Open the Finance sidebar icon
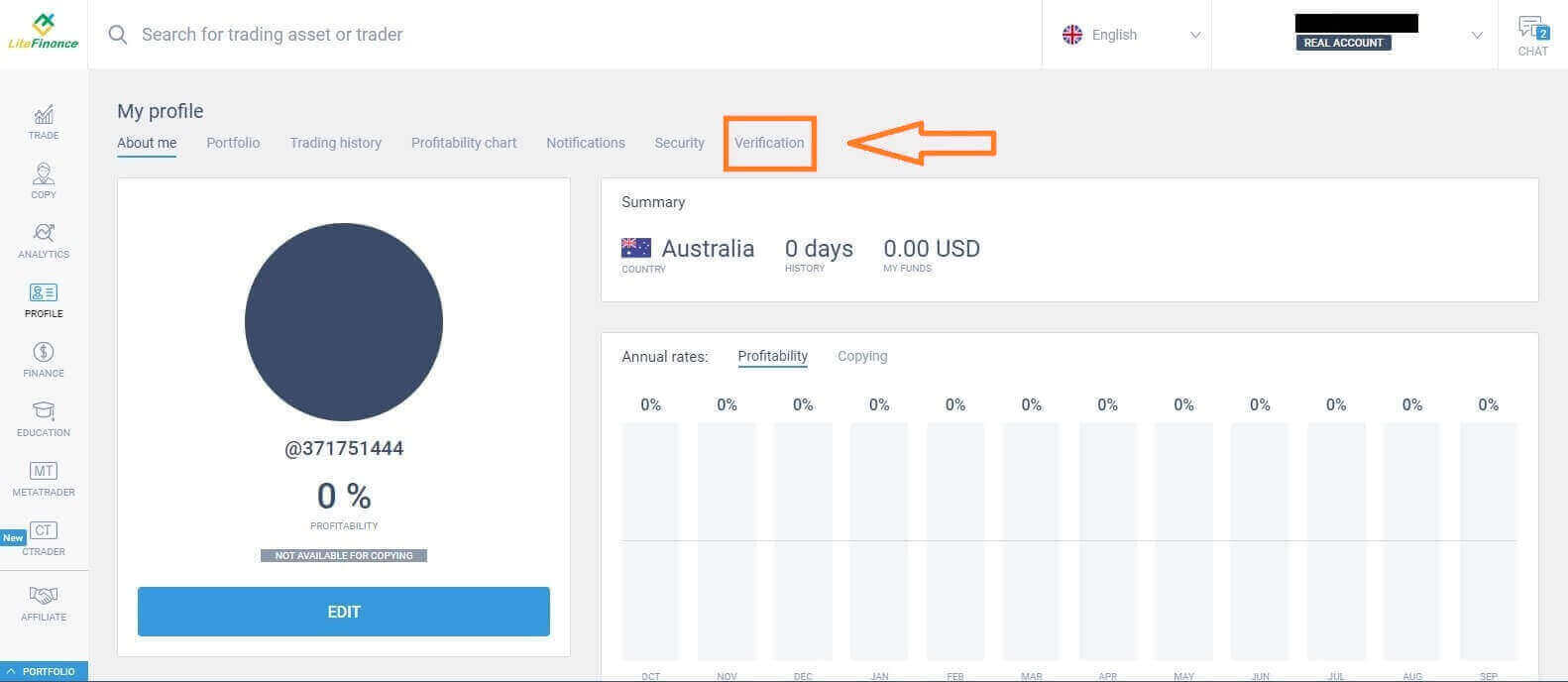1568x682 pixels. click(44, 359)
